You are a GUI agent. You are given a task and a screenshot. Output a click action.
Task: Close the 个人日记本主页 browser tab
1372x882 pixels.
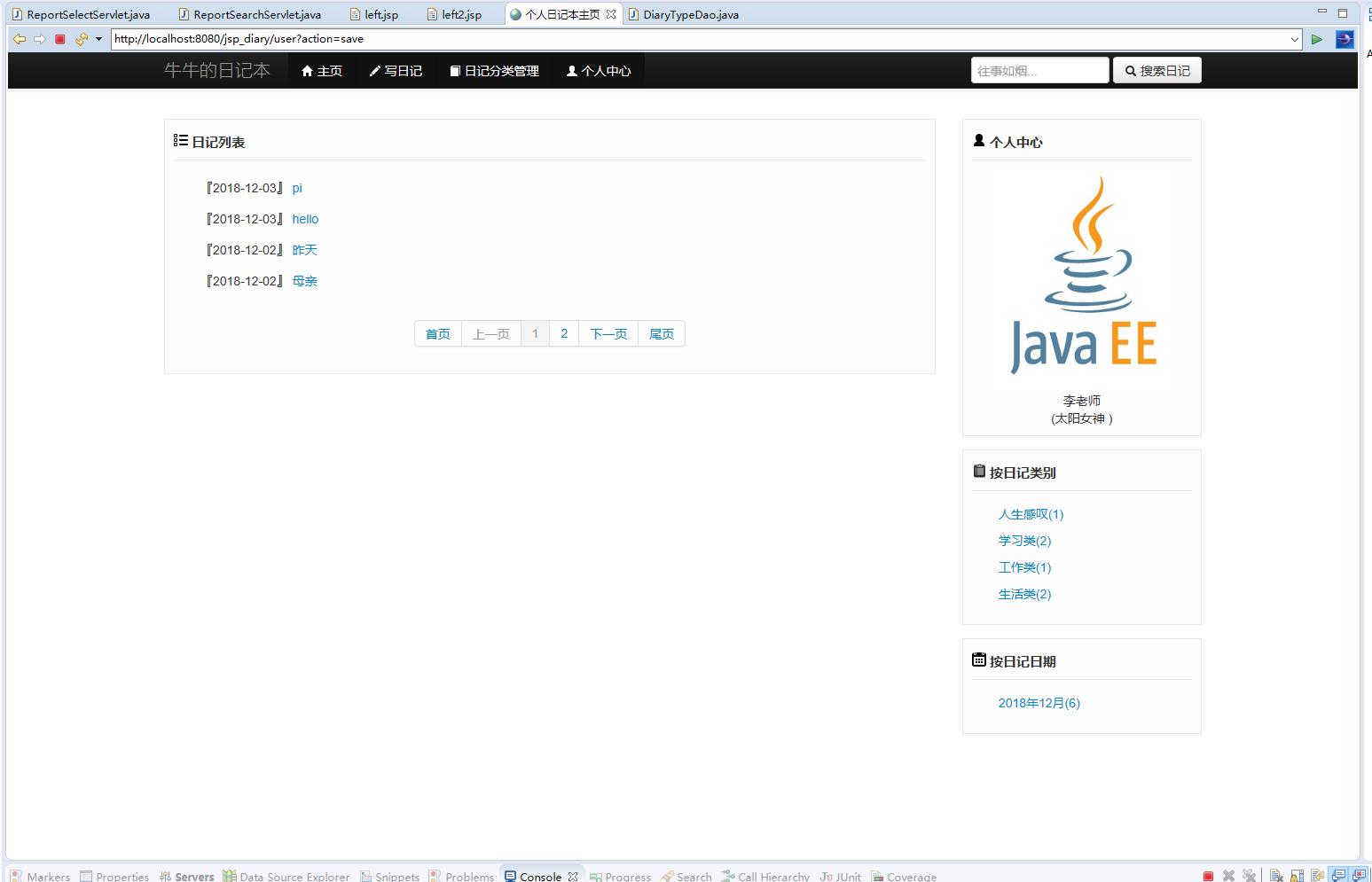(x=611, y=14)
